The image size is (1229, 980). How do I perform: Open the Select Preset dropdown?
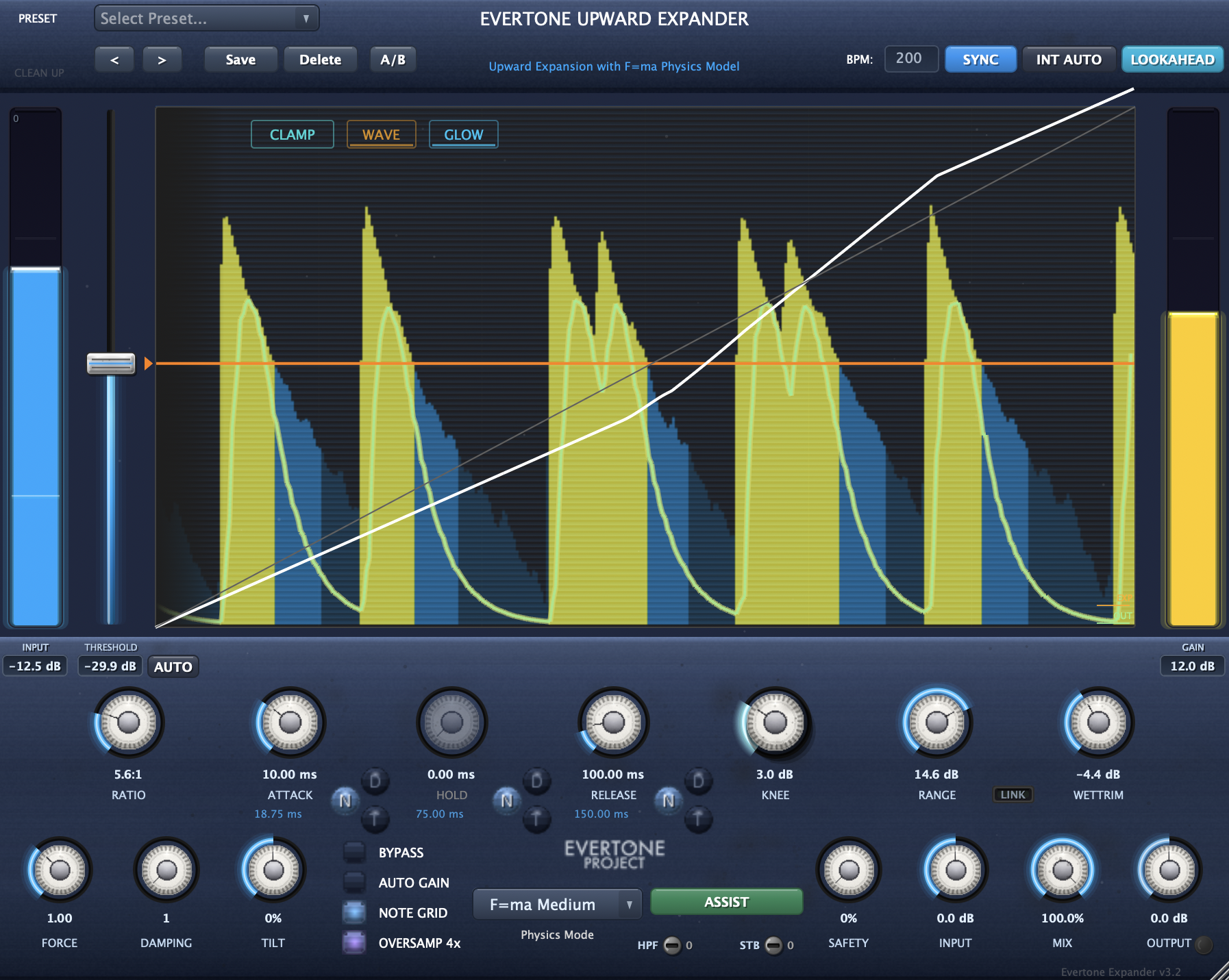coord(206,18)
